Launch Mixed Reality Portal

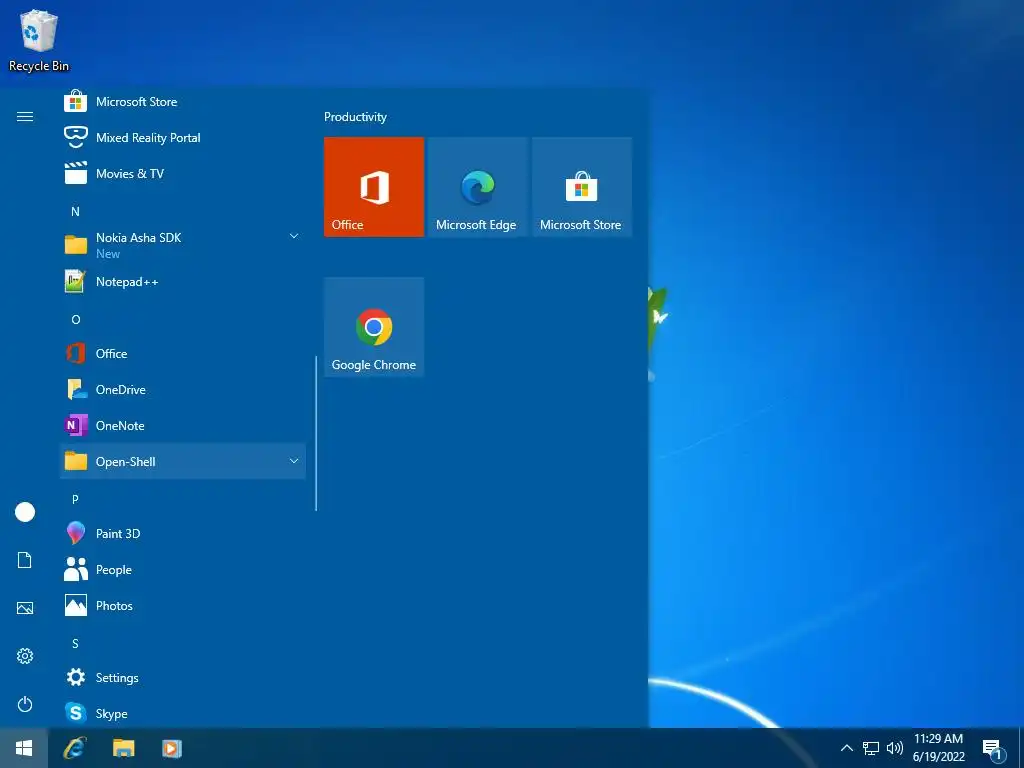(183, 138)
